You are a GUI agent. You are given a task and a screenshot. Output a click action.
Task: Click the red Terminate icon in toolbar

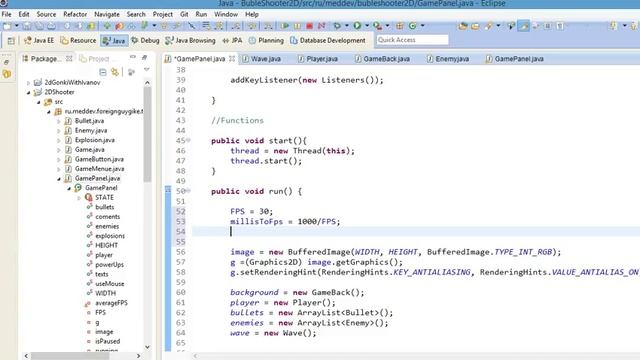point(309,26)
